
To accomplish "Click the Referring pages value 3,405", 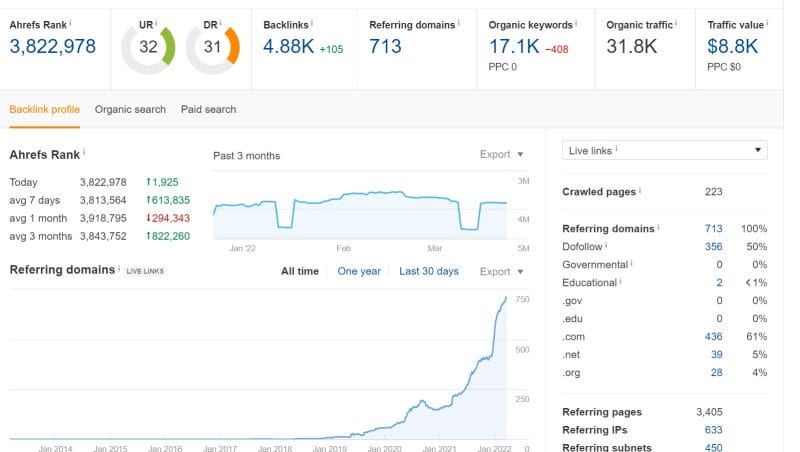I will click(x=709, y=412).
